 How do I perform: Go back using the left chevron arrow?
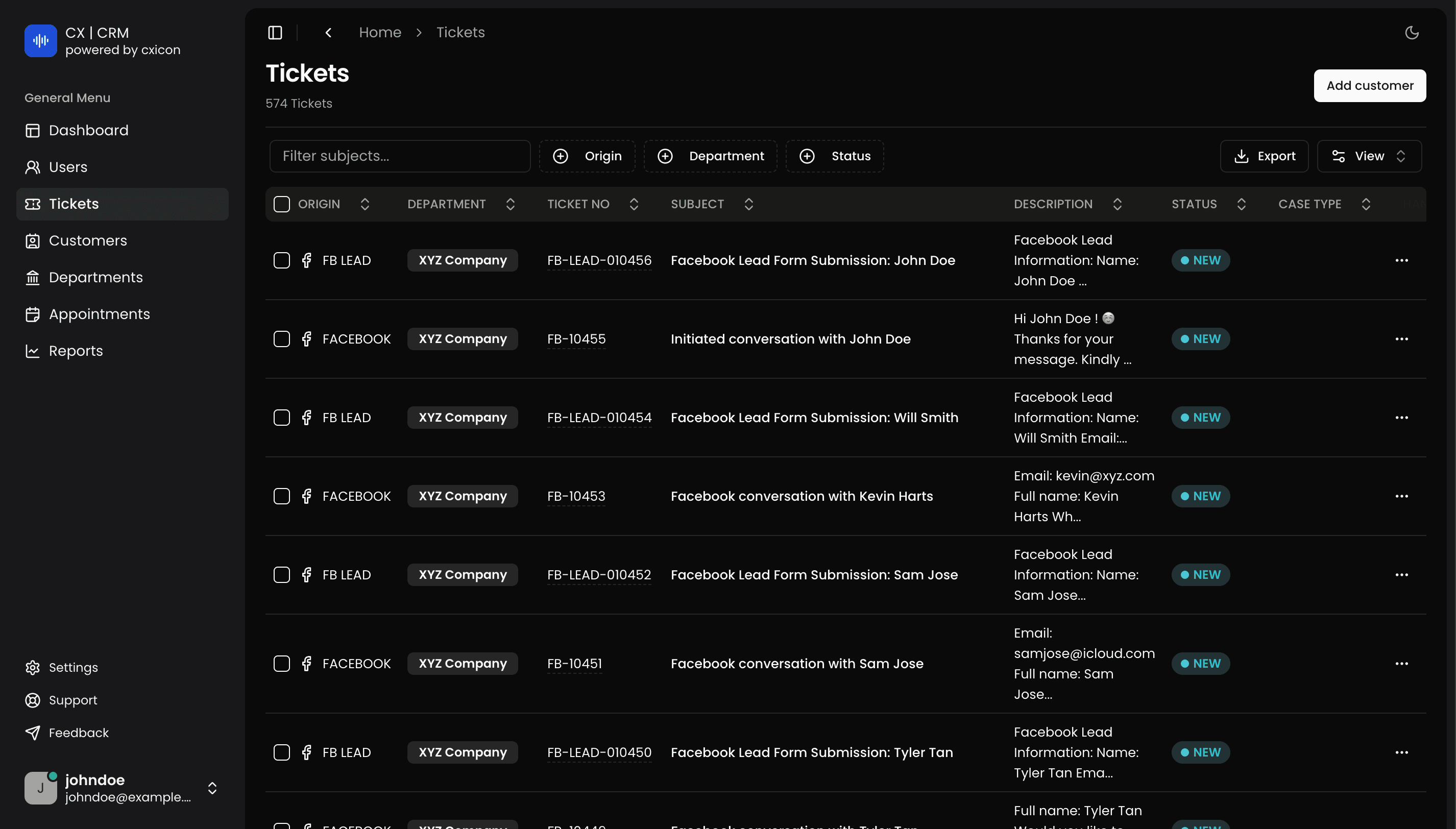click(329, 33)
